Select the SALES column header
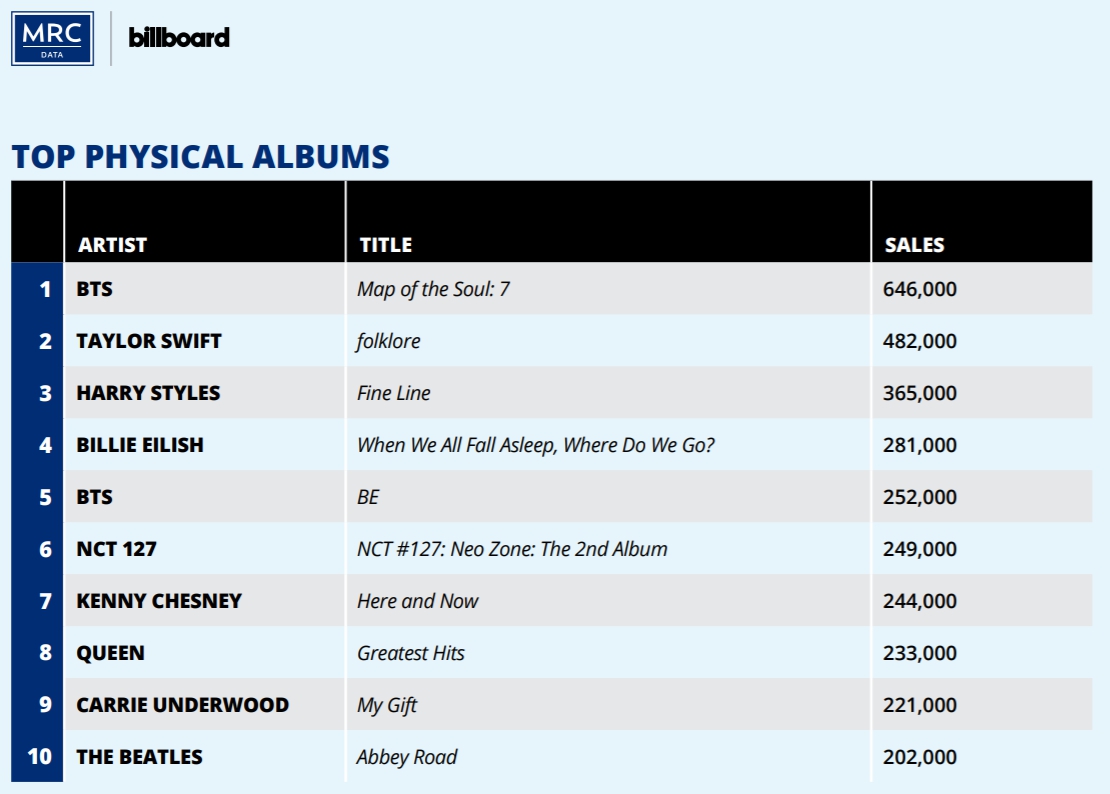Viewport: 1110px width, 794px height. pyautogui.click(x=914, y=245)
